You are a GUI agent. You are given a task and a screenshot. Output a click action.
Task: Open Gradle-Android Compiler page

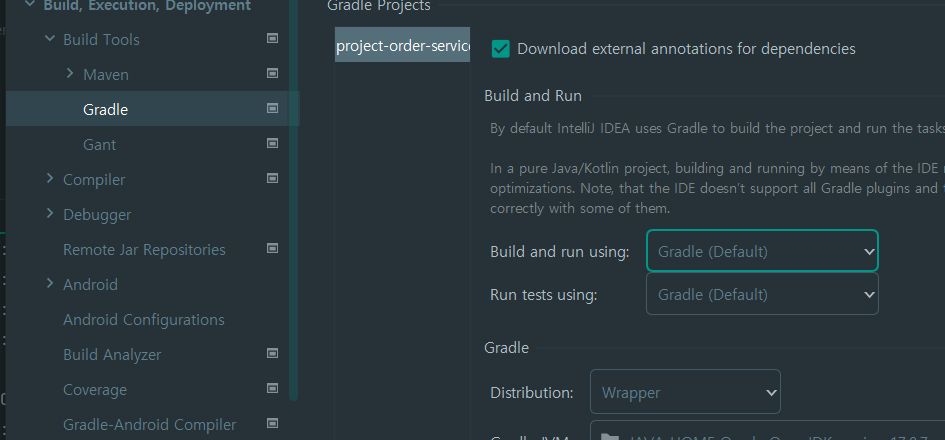[x=149, y=424]
